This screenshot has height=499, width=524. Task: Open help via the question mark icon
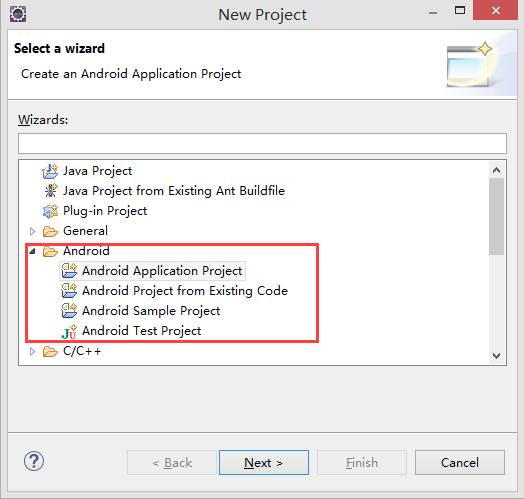tap(34, 461)
